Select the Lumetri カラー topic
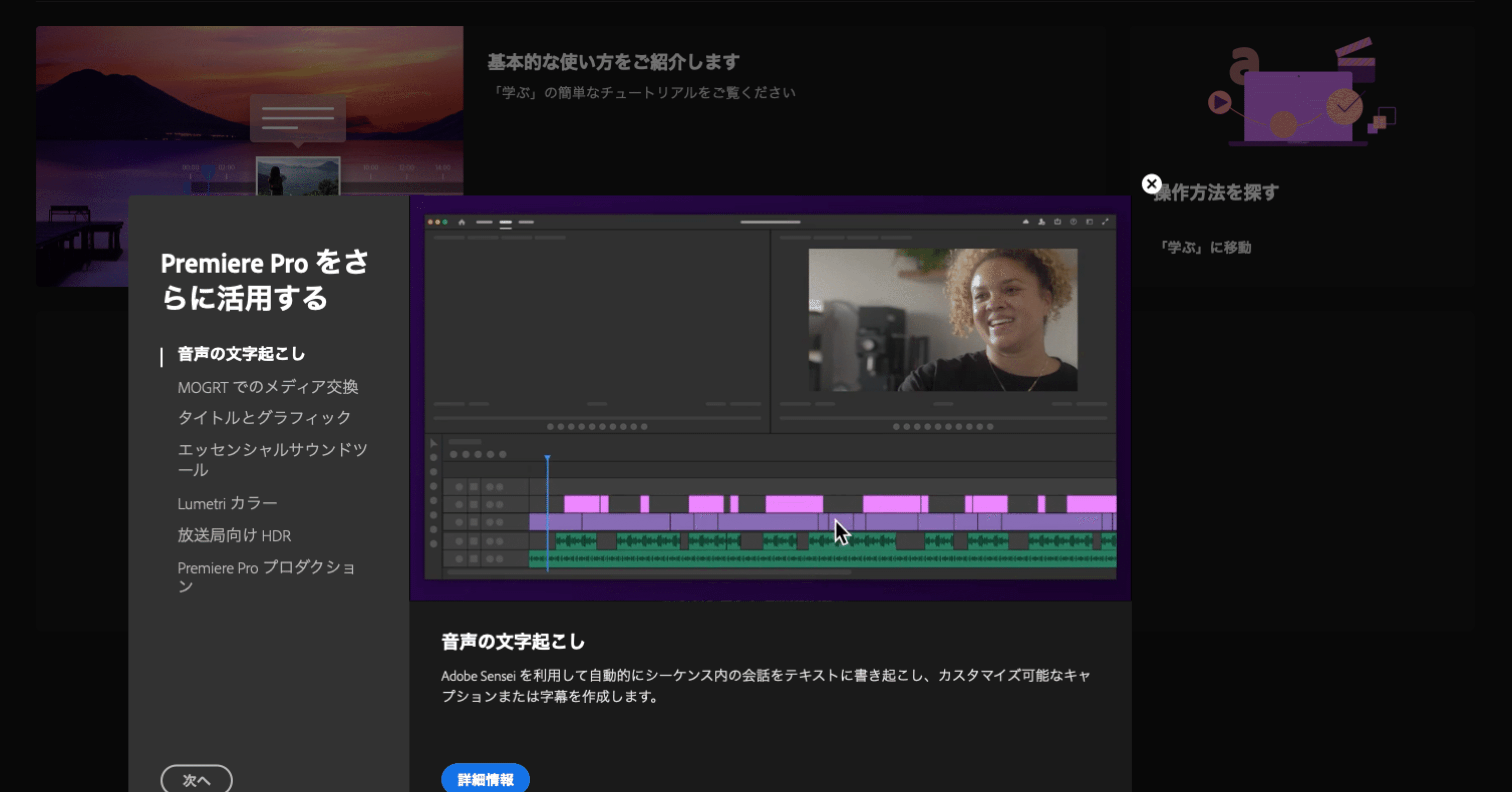The image size is (1512, 792). pyautogui.click(x=227, y=504)
